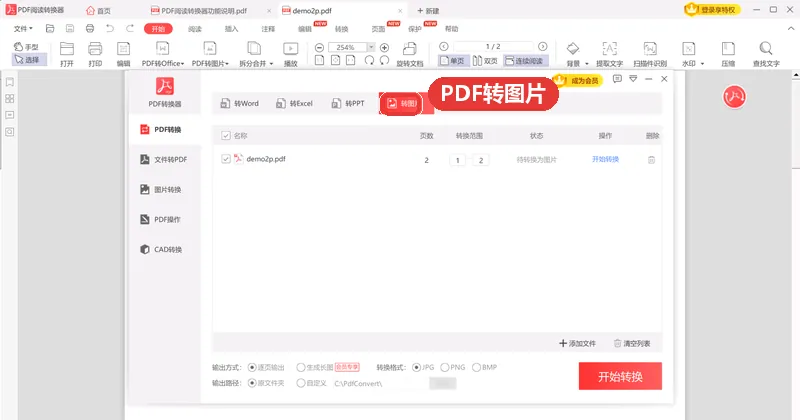The height and width of the screenshot is (420, 800).
Task: Select 原文件夹 output path option
Action: [252, 383]
